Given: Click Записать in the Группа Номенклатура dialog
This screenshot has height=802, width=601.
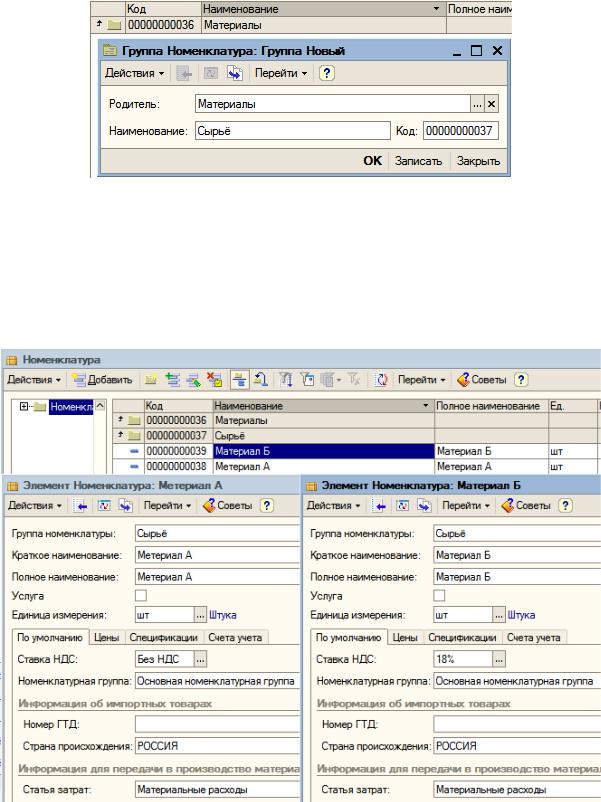Looking at the screenshot, I should pyautogui.click(x=418, y=161).
